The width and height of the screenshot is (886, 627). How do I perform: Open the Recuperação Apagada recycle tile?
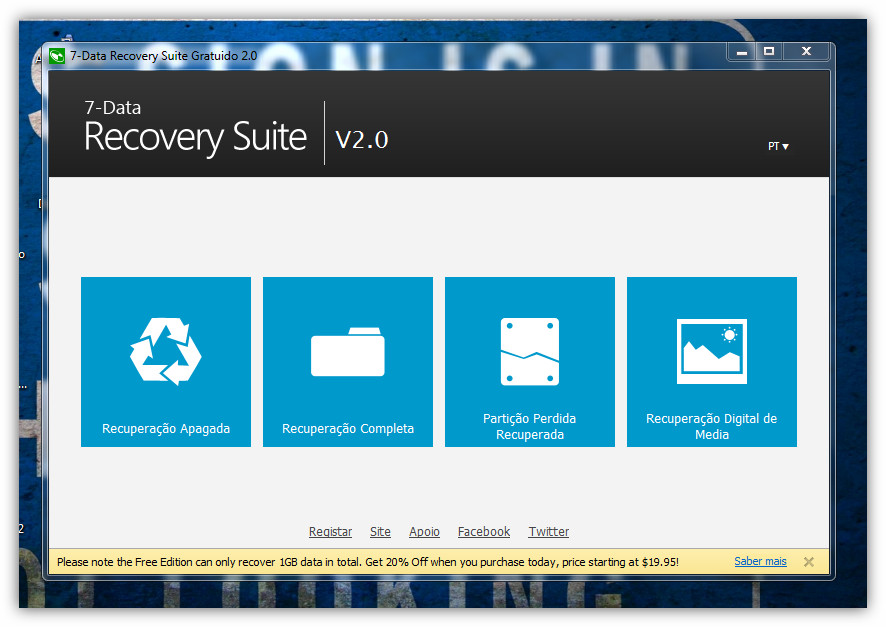click(166, 362)
